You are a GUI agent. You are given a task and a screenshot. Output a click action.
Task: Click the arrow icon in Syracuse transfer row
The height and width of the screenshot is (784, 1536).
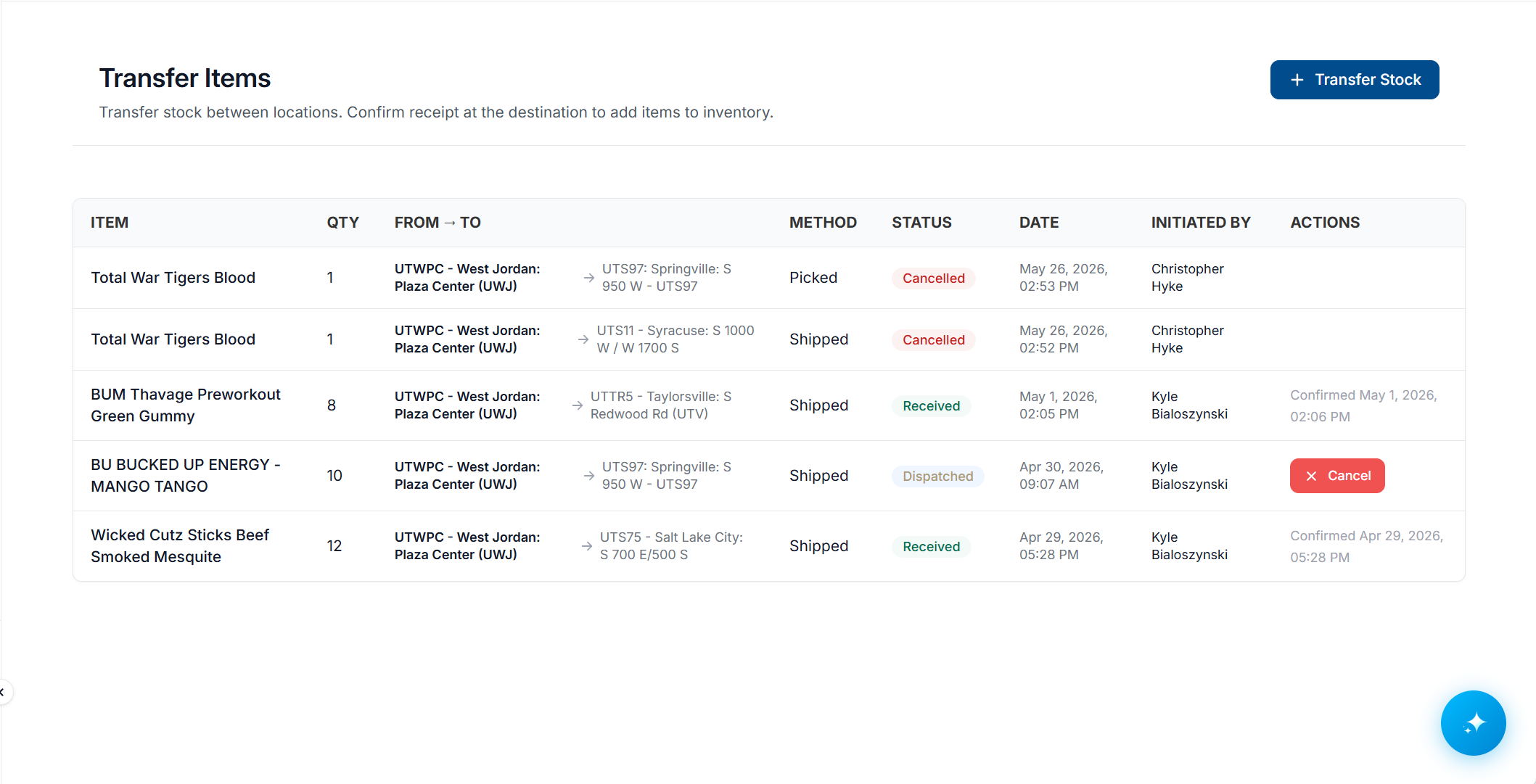[x=583, y=339]
